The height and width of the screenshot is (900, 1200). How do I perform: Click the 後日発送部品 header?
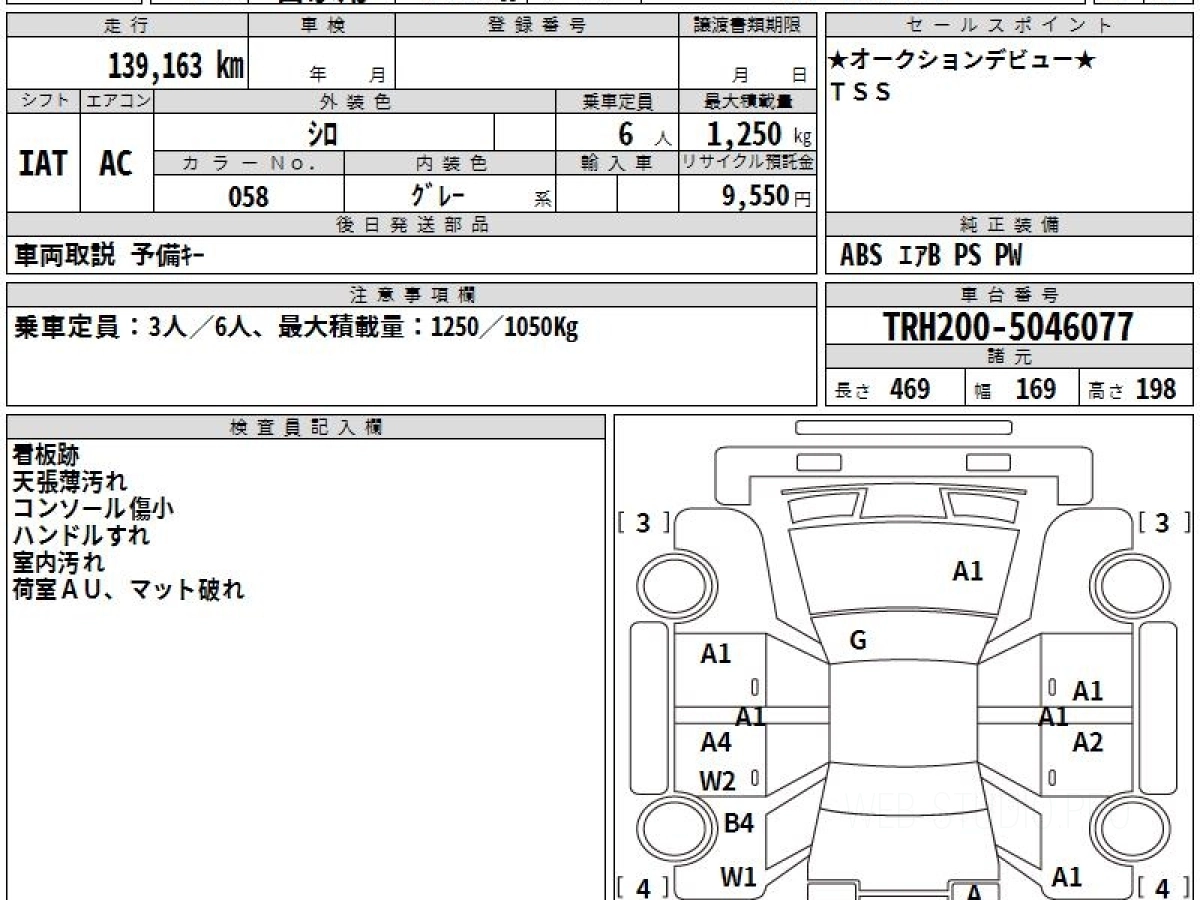(412, 225)
